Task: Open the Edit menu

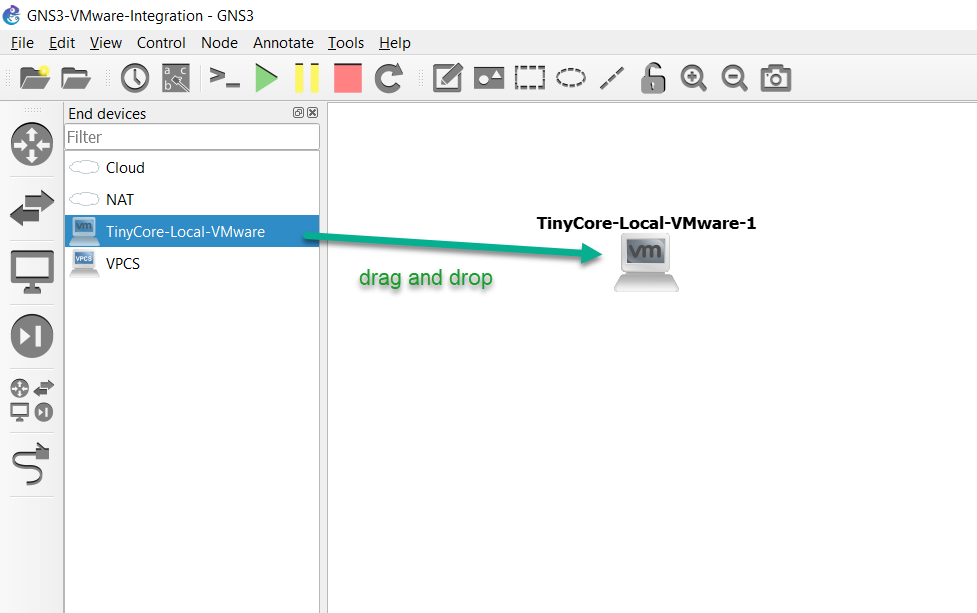Action: 62,43
